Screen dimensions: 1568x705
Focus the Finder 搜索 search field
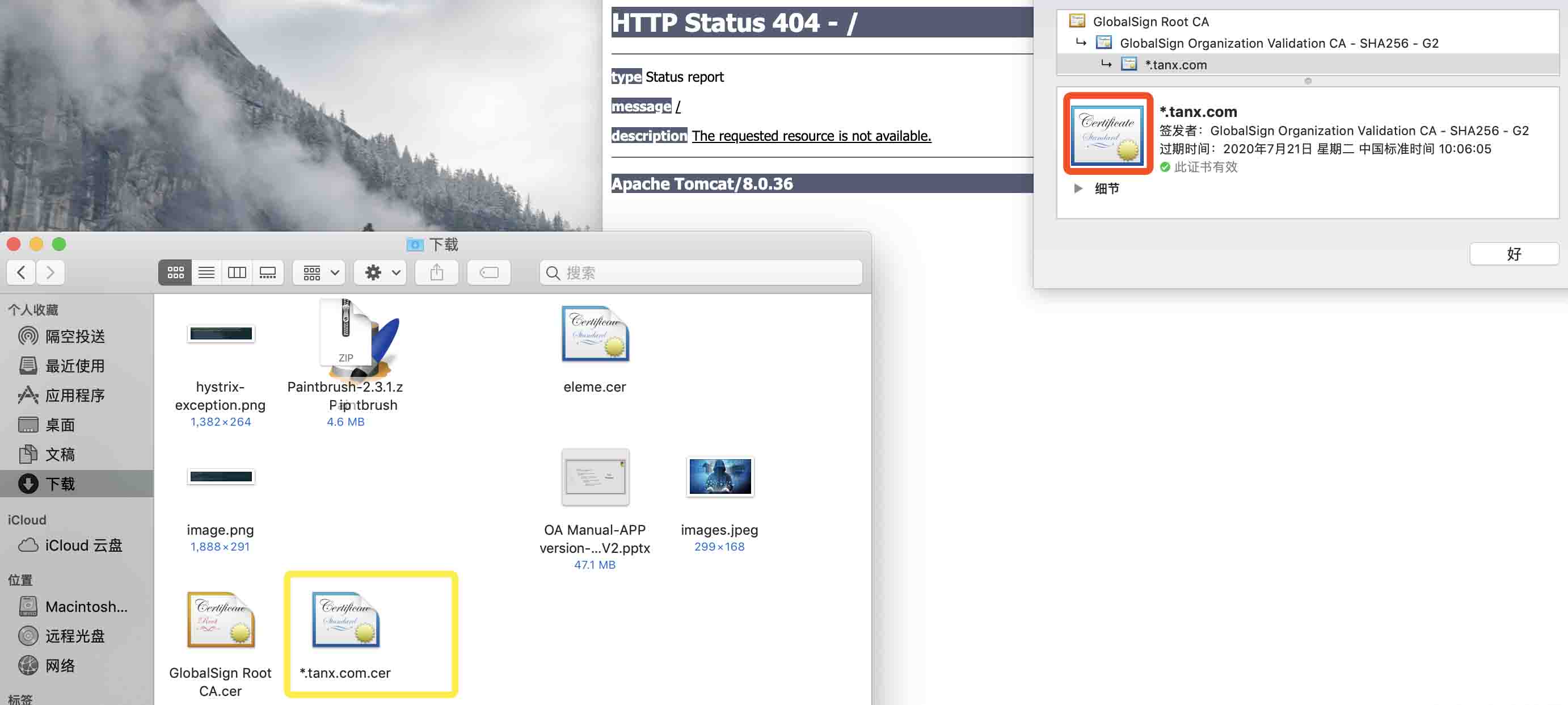(x=701, y=272)
